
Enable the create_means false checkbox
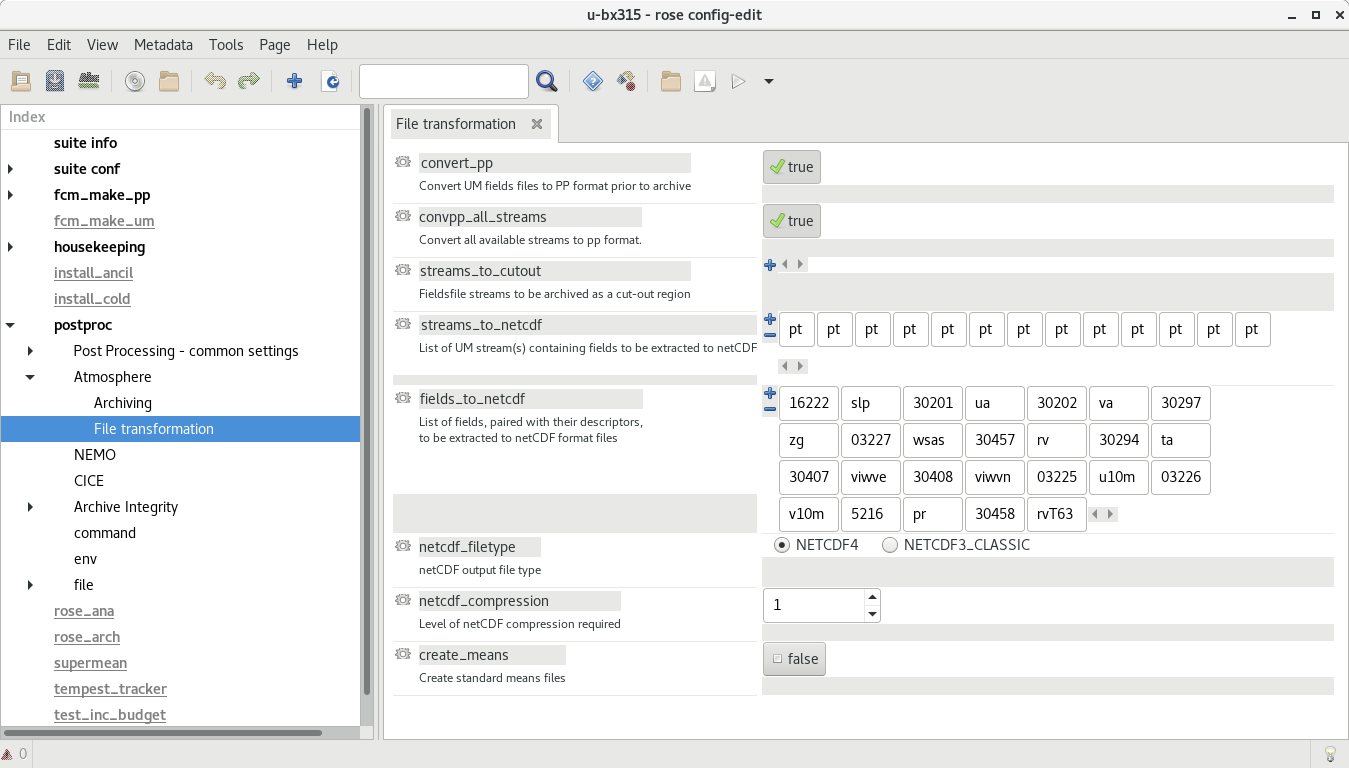click(x=794, y=659)
